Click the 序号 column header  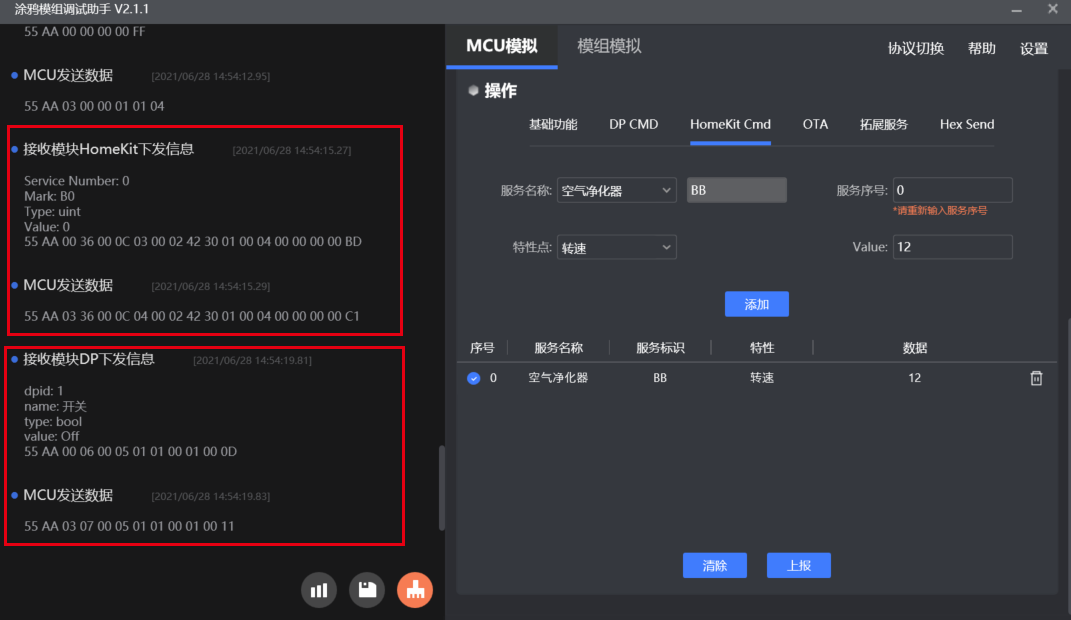482,348
